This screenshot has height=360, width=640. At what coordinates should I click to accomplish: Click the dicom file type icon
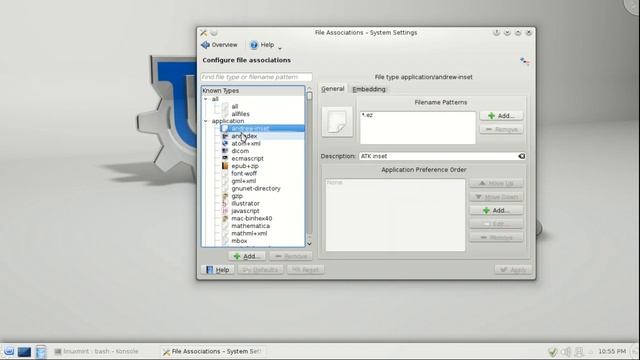225,151
